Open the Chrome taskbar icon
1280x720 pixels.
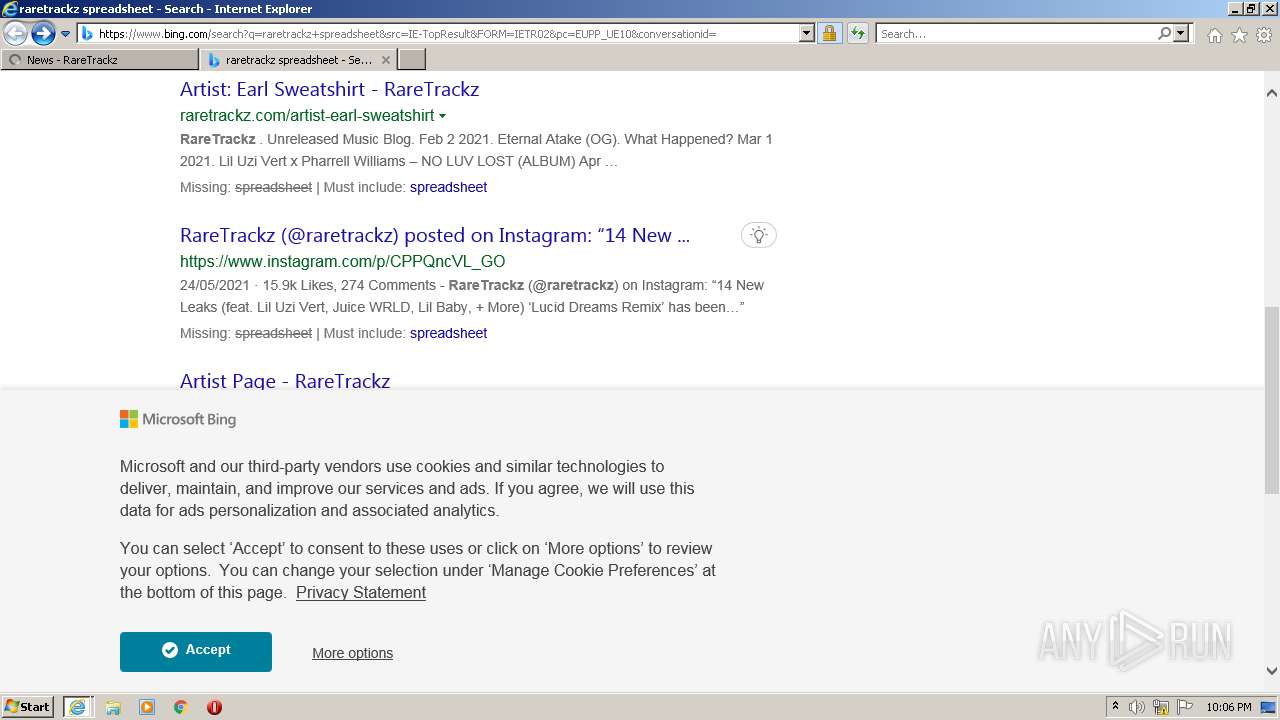[x=180, y=707]
